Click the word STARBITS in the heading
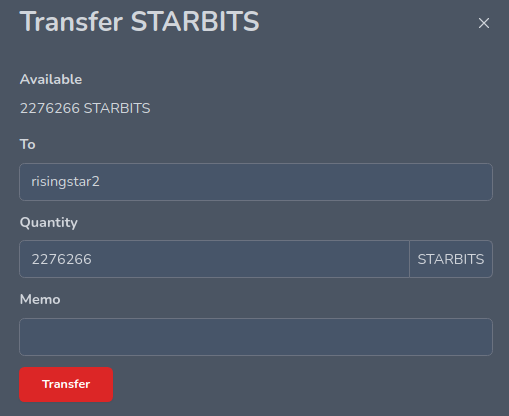 click(195, 22)
